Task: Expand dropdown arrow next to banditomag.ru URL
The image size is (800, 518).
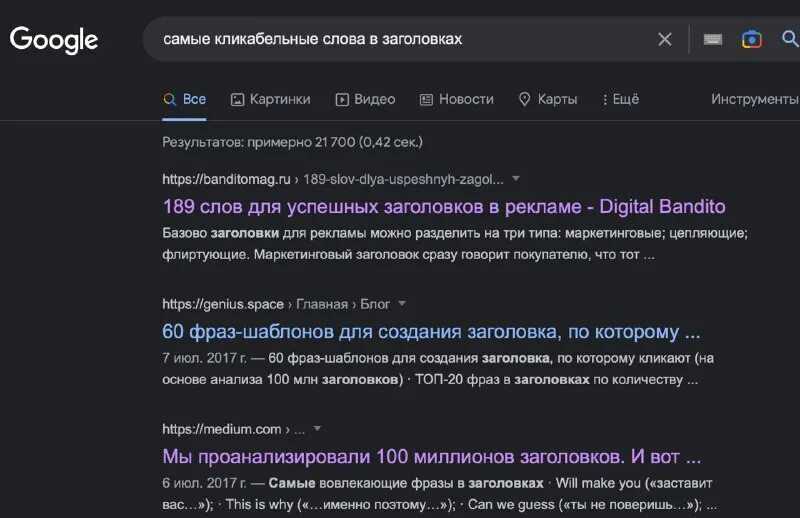Action: pyautogui.click(x=516, y=179)
